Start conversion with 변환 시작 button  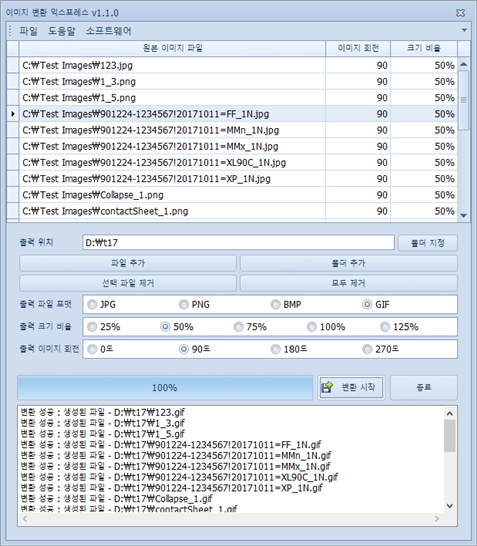point(351,387)
